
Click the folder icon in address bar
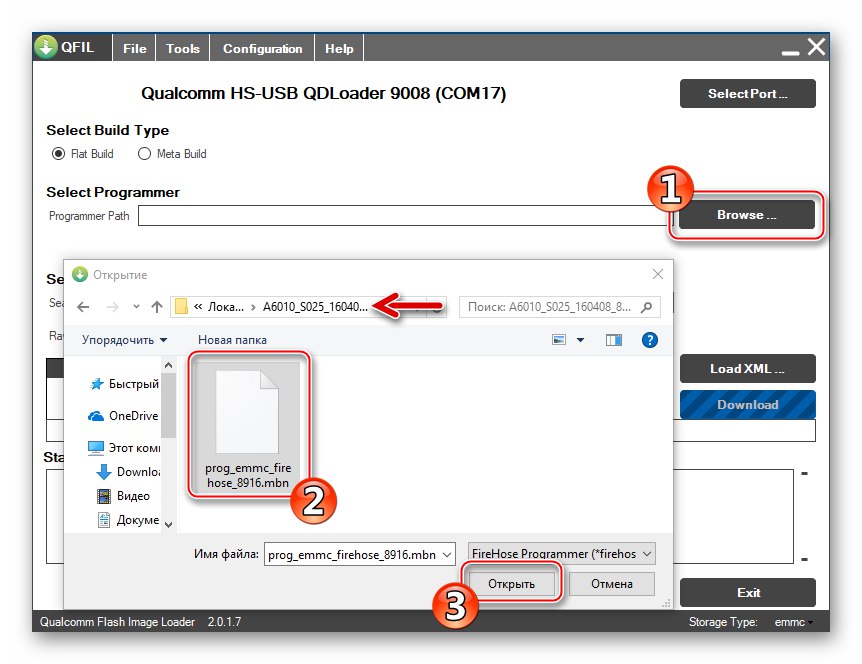click(181, 307)
